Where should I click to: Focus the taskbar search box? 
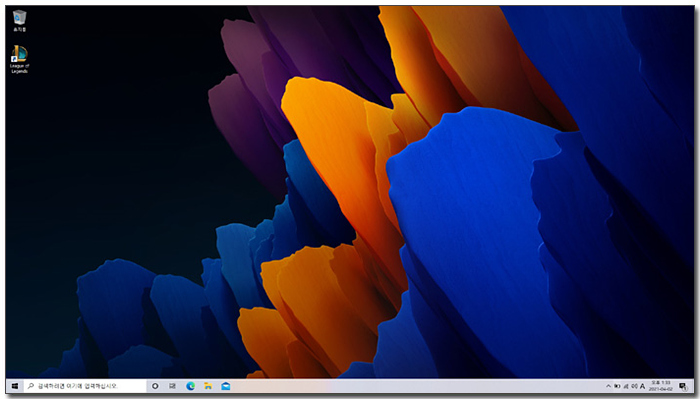[85, 386]
